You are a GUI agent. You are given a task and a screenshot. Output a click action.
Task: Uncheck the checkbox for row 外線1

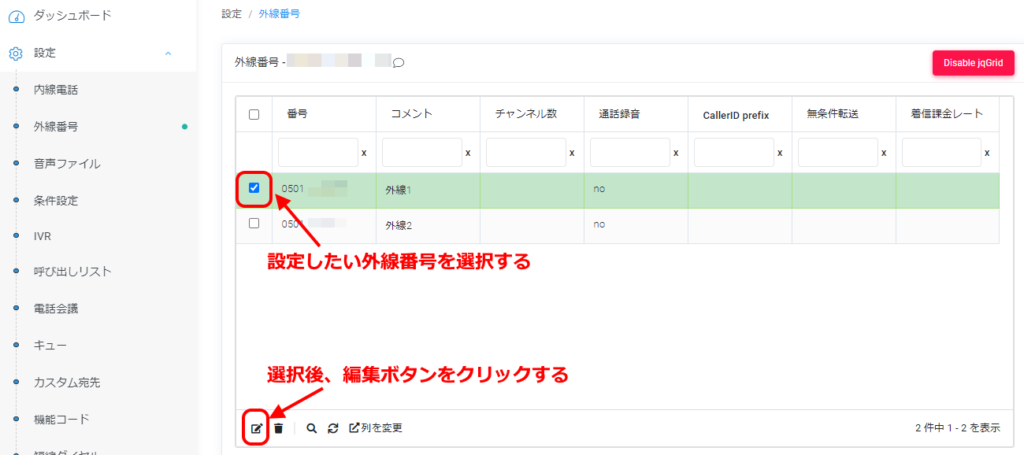[x=254, y=188]
